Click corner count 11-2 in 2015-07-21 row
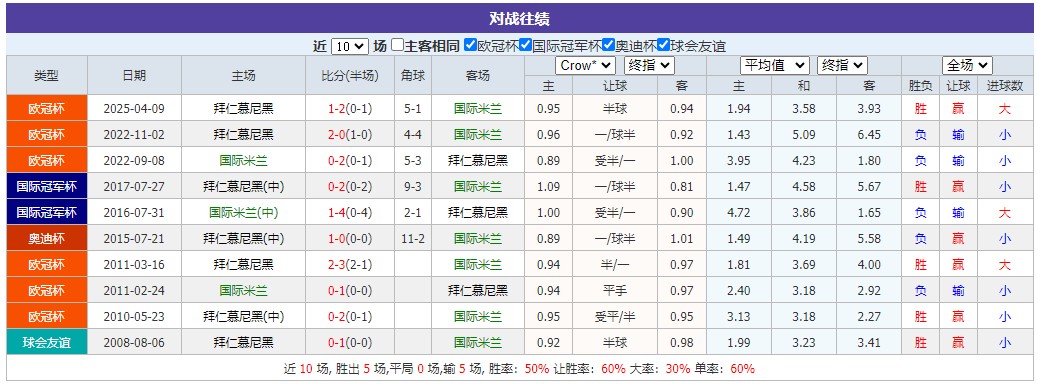The image size is (1037, 384). coord(413,239)
